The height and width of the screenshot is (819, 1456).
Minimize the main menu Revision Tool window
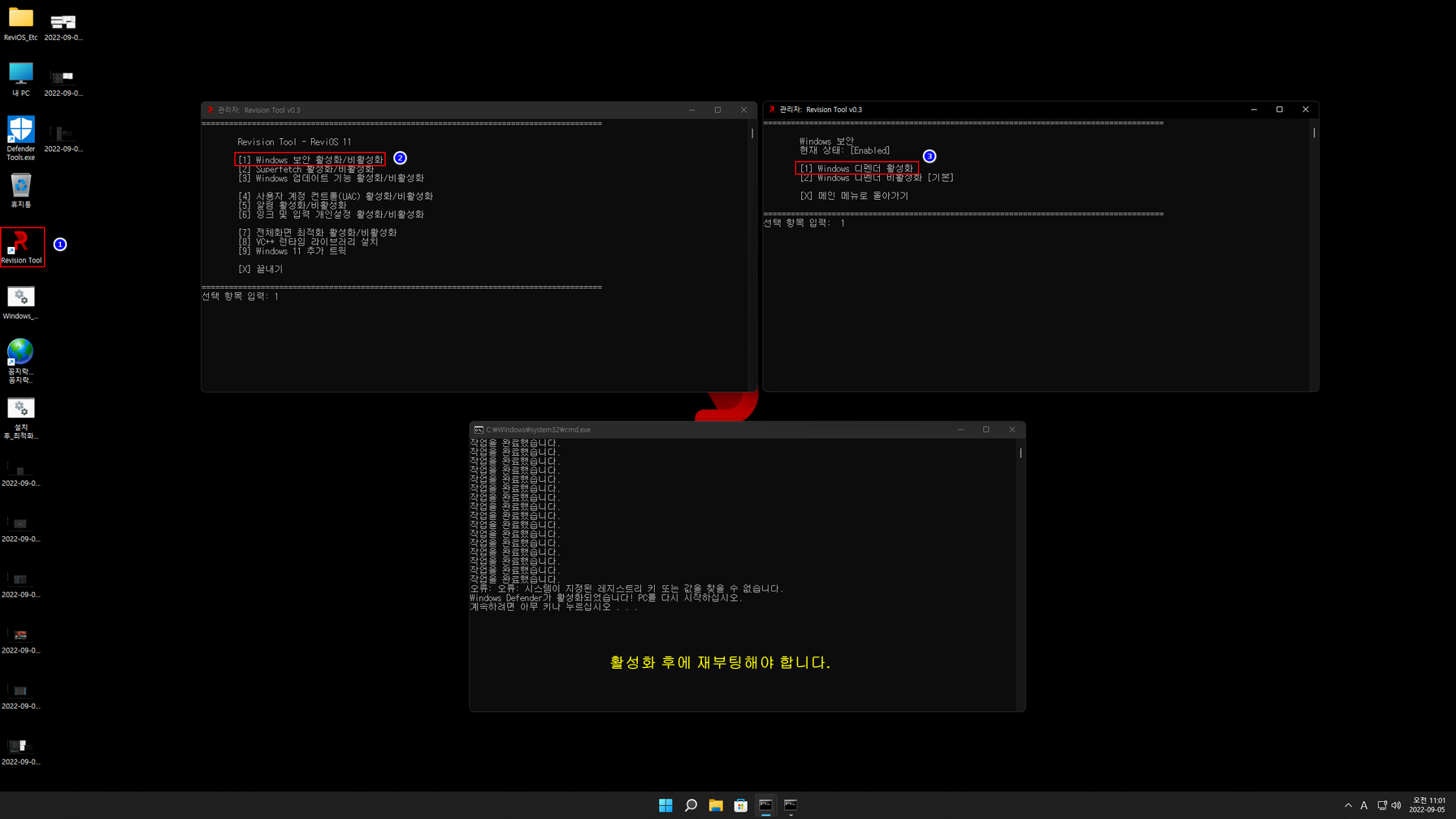692,110
